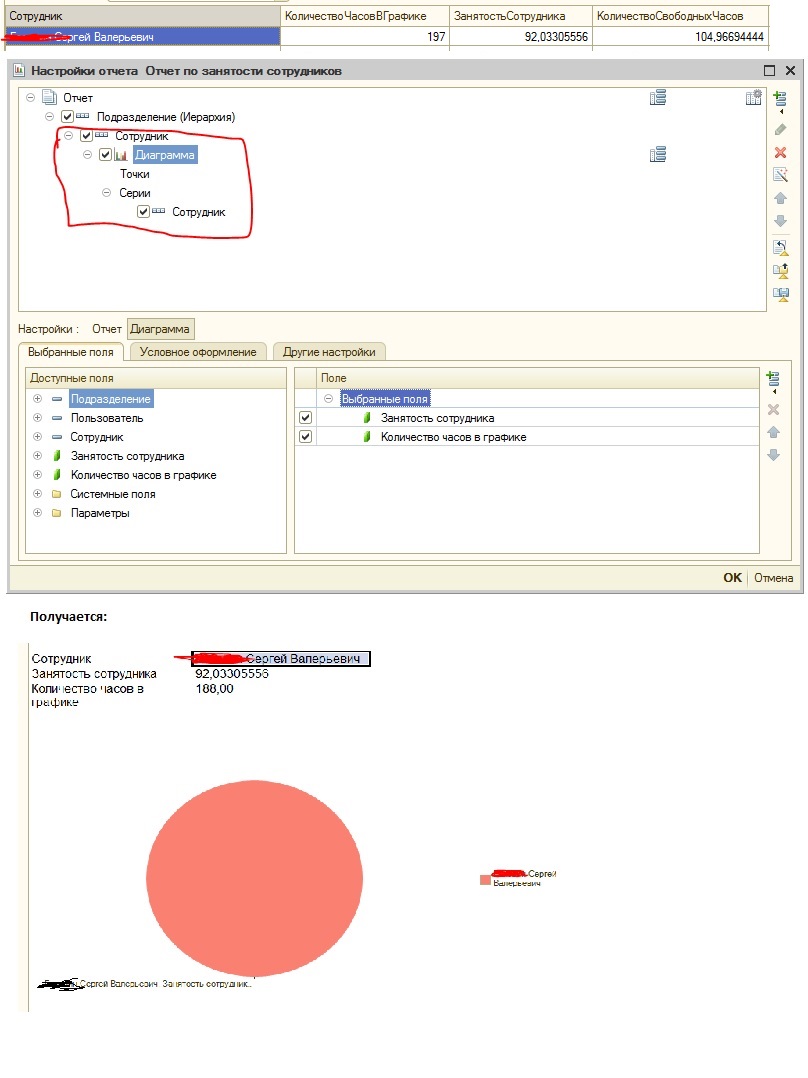The image size is (808, 1078).
Task: Collapse the Подразделение (Иерархия) node
Action: [x=50, y=117]
